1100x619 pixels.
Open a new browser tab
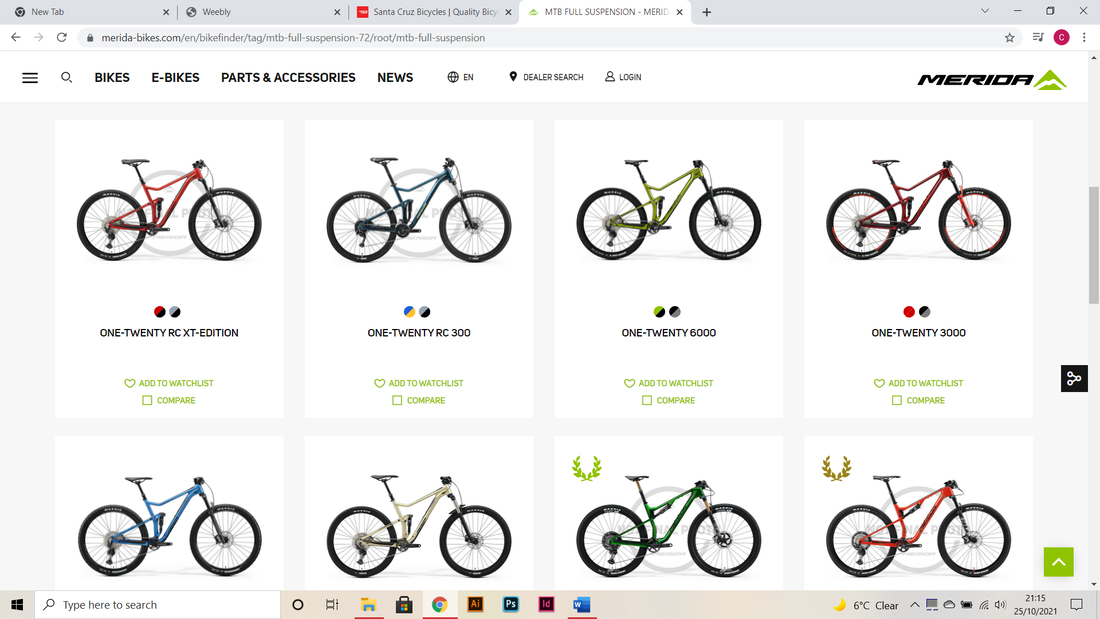click(706, 12)
